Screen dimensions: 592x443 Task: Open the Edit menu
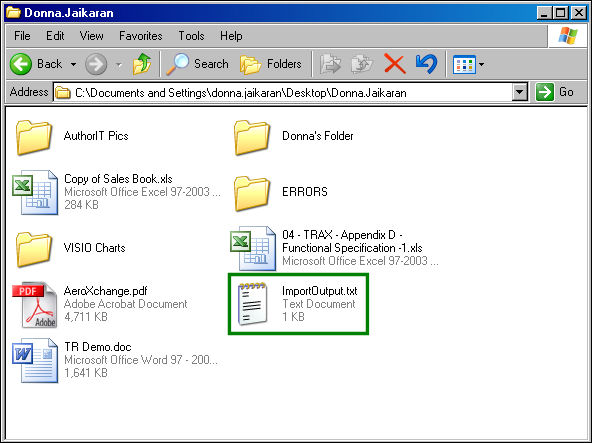point(55,36)
